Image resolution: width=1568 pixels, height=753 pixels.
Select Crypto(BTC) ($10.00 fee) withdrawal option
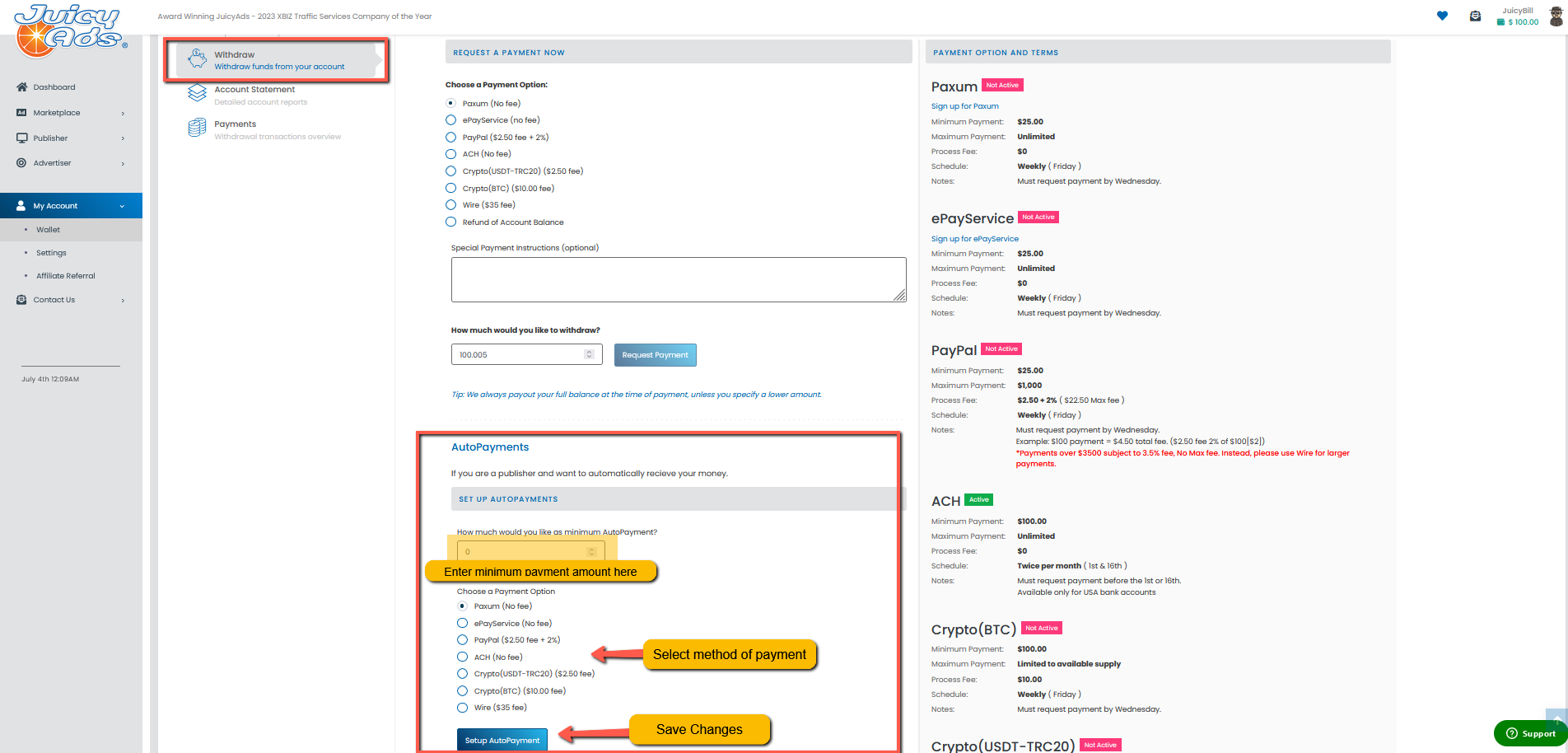(450, 188)
